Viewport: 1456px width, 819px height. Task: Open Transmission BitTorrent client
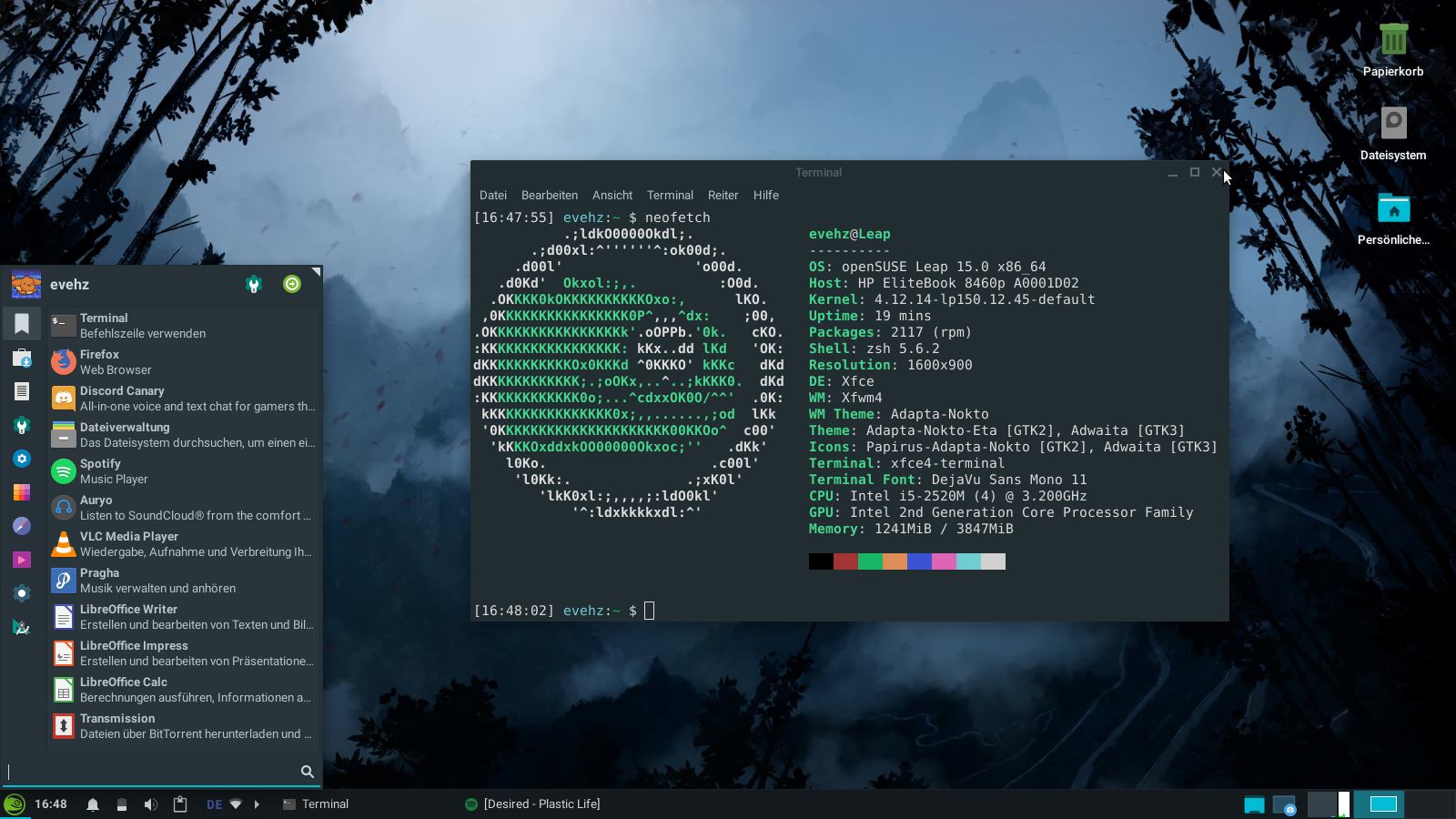185,726
